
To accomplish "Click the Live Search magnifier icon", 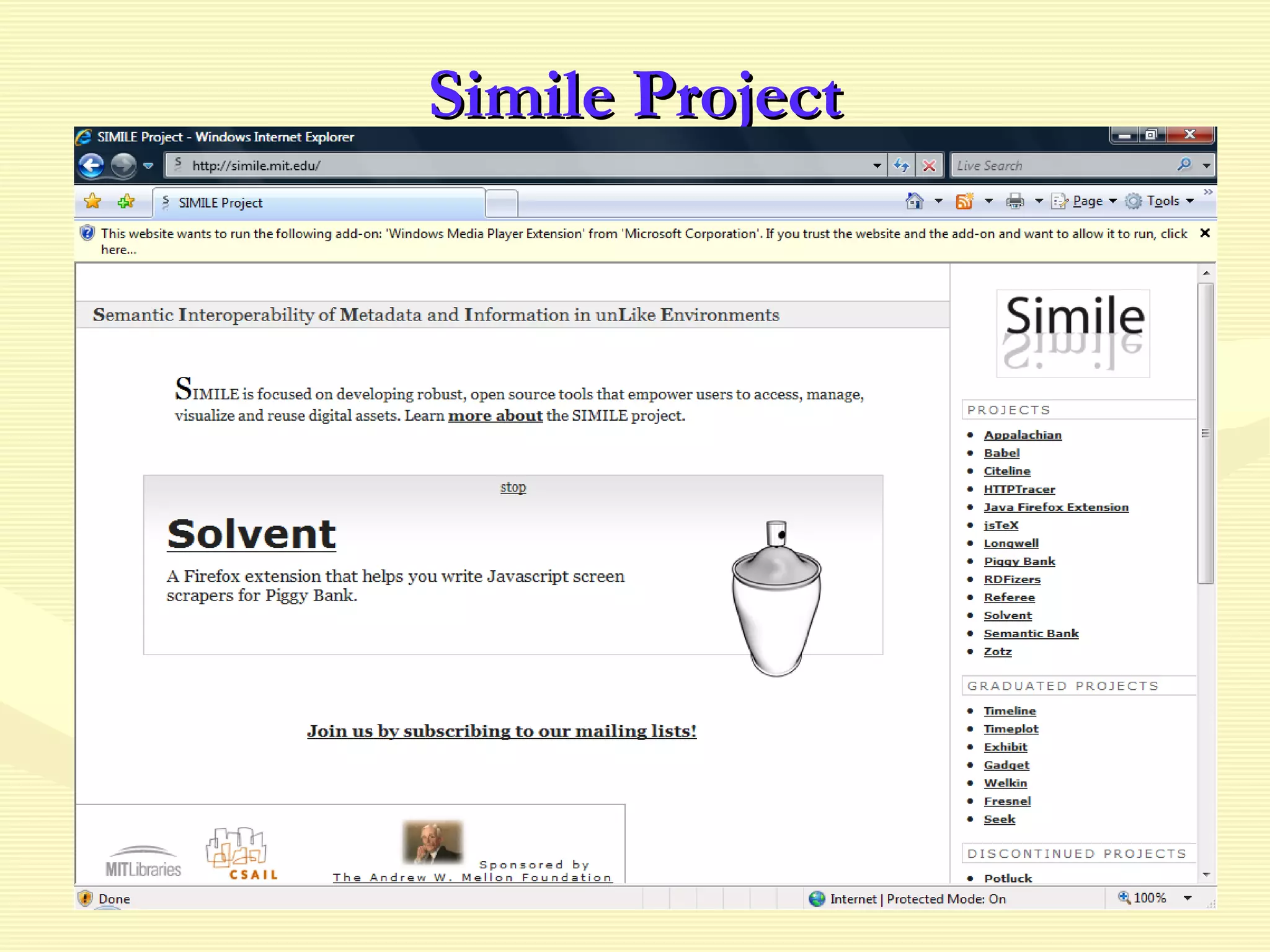I will 1184,165.
